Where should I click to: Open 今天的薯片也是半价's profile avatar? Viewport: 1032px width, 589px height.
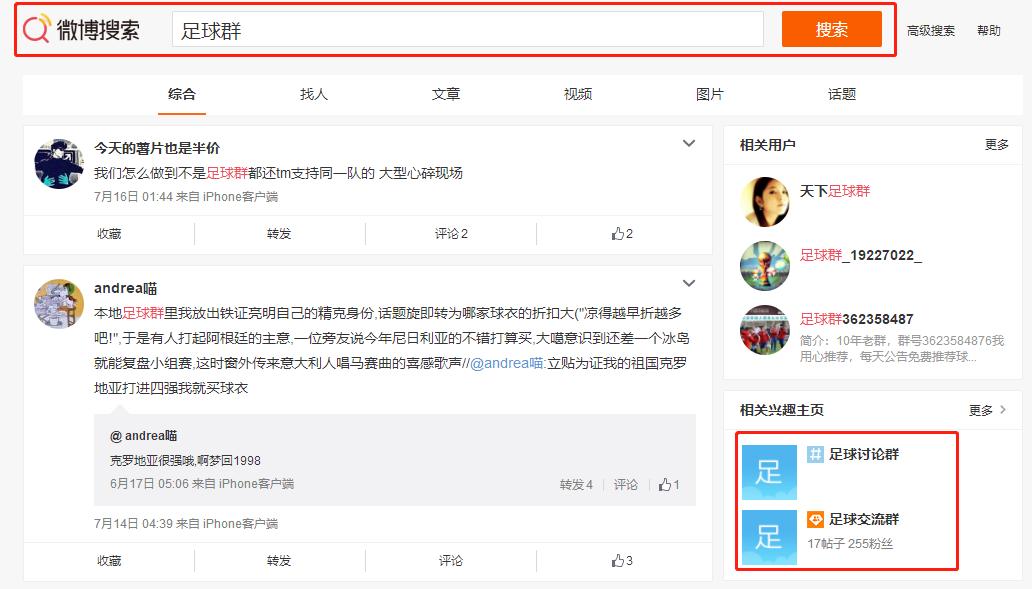pos(60,165)
